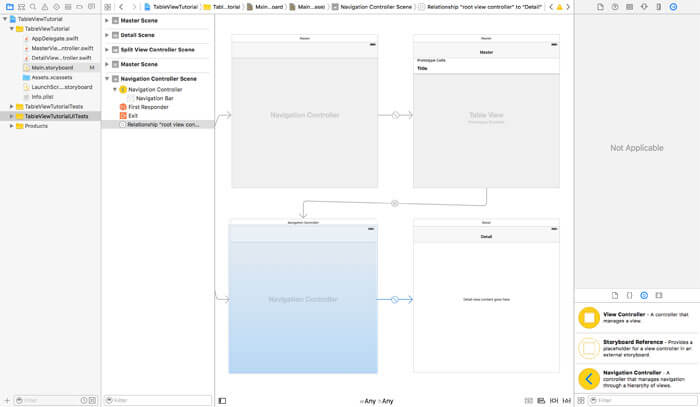The image size is (700, 407).
Task: Click the yellow warning icon in jump bar
Action: pyautogui.click(x=559, y=7)
